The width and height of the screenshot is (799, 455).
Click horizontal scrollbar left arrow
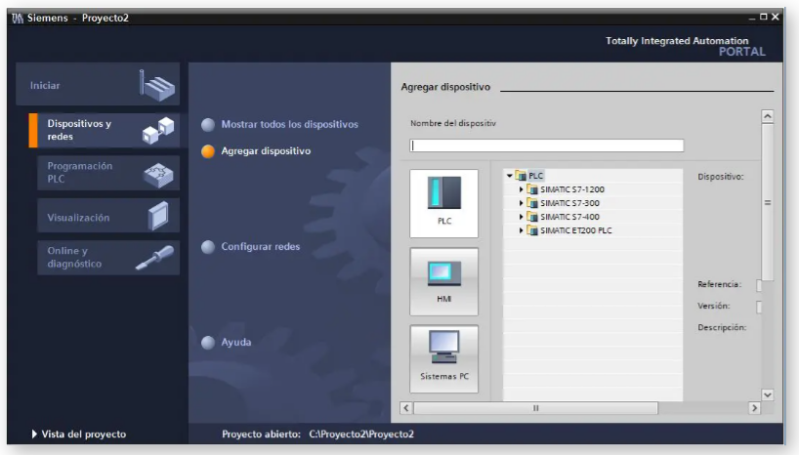pos(406,408)
